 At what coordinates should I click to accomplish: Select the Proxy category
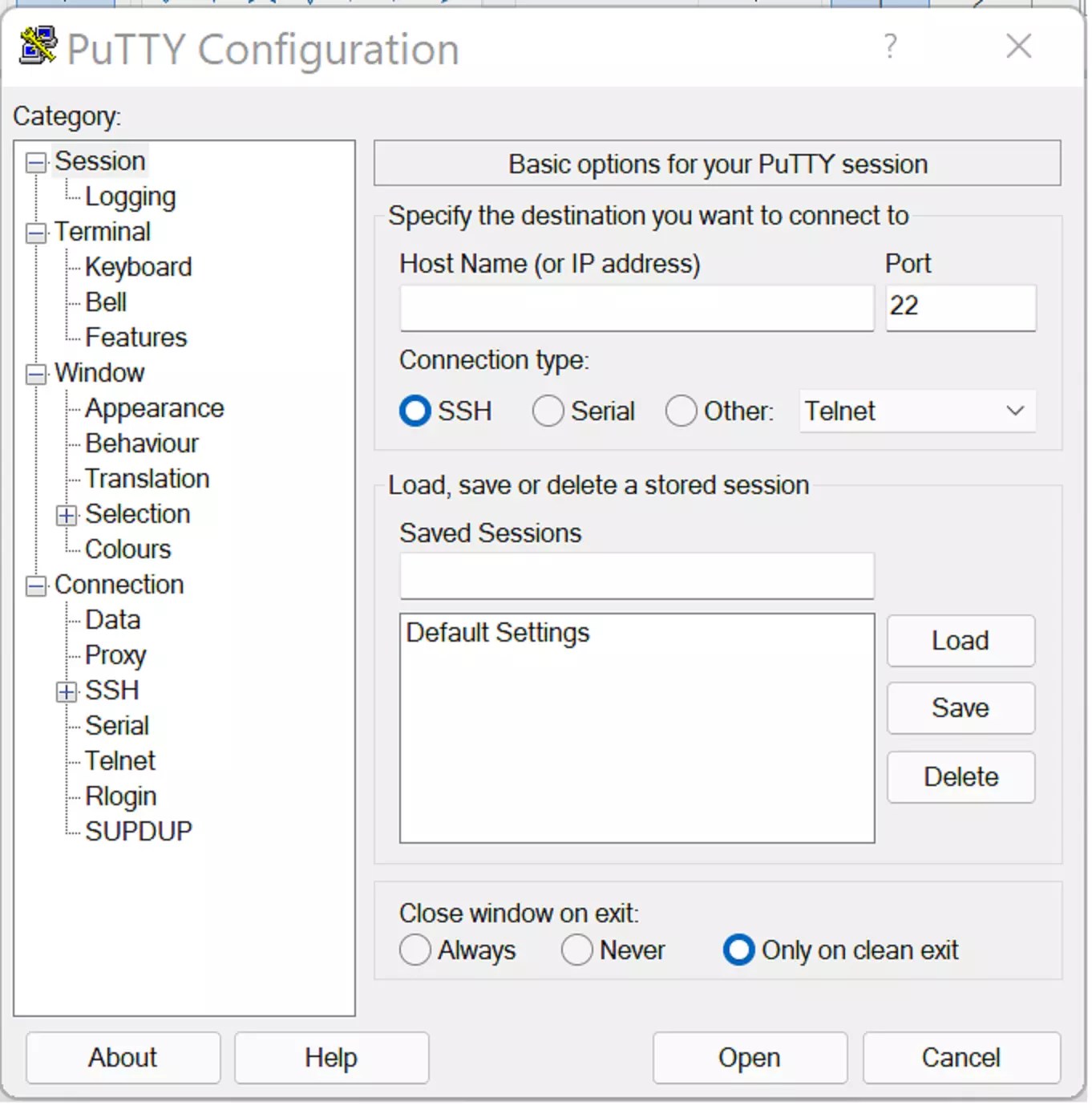(115, 655)
